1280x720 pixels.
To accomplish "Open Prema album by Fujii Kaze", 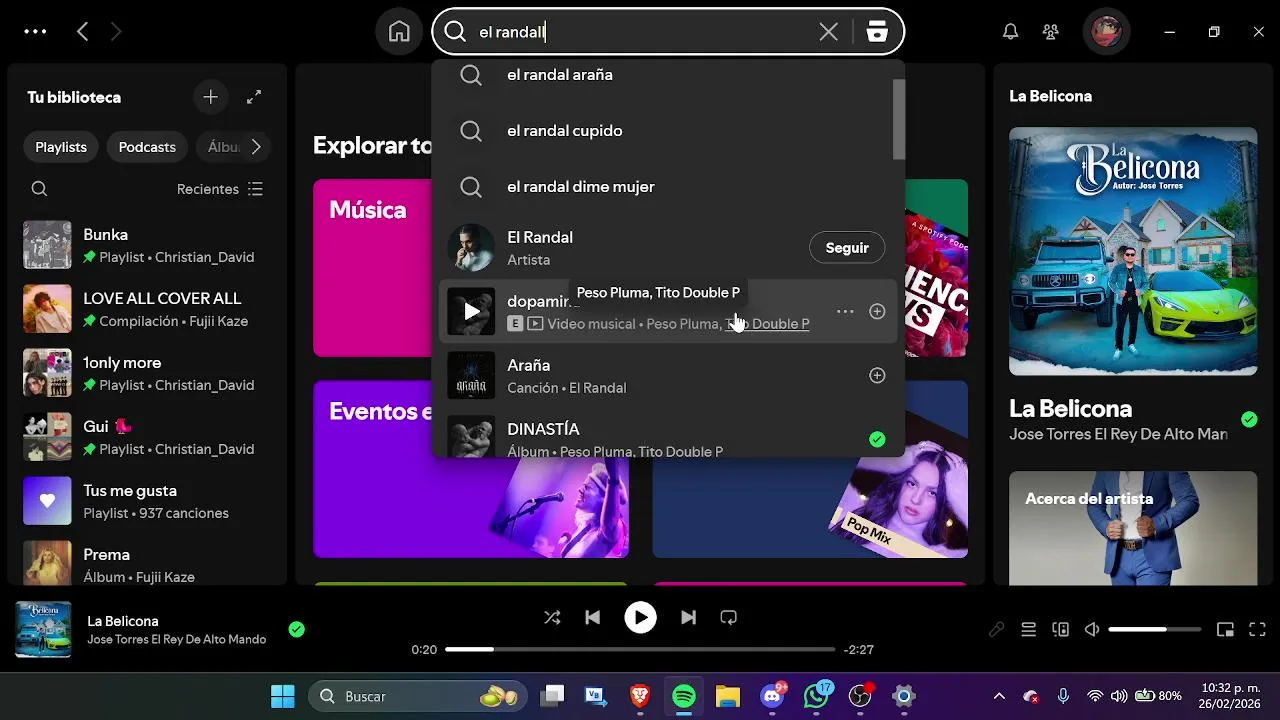I will click(x=146, y=565).
